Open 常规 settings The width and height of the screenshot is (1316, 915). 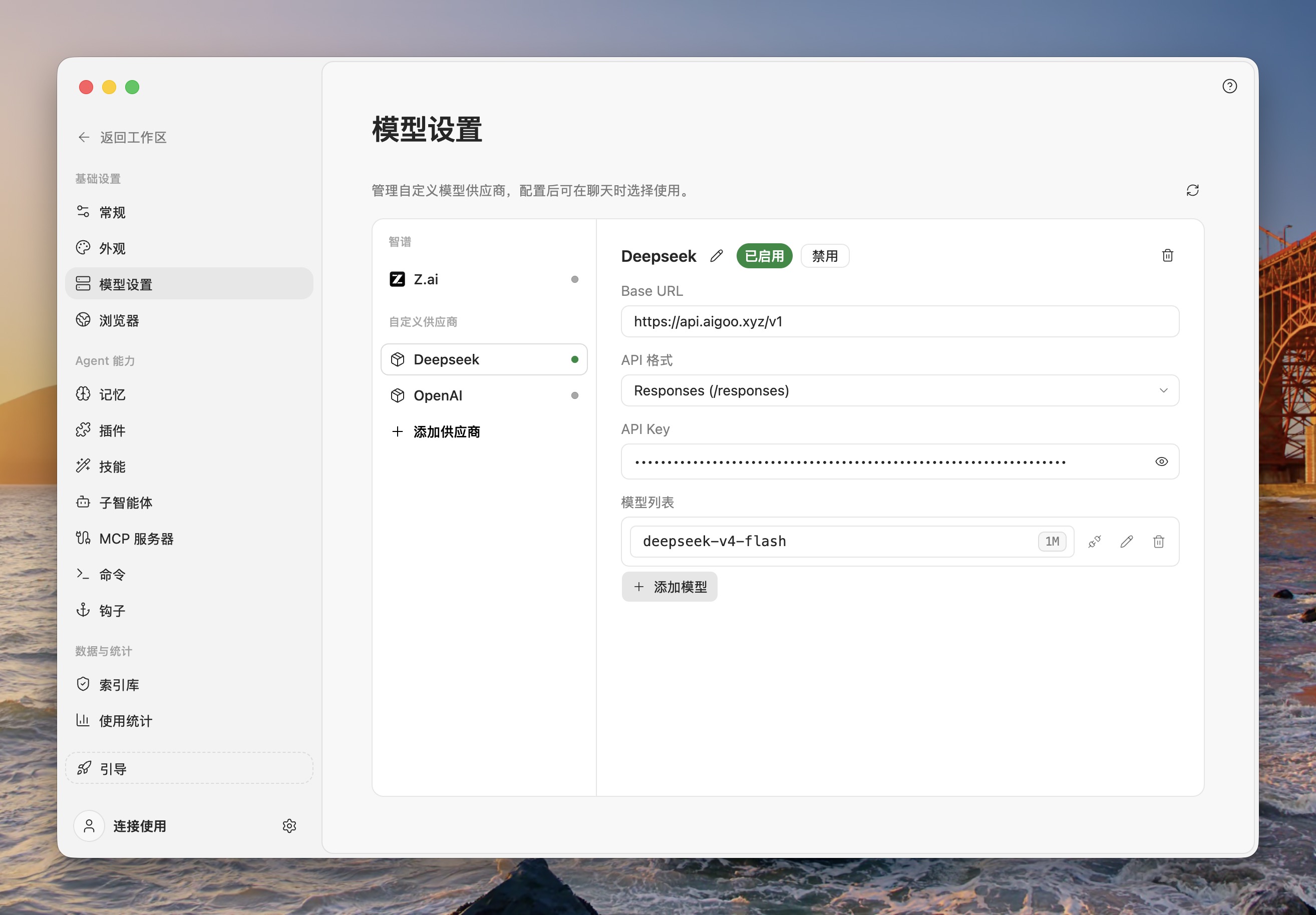click(x=189, y=212)
